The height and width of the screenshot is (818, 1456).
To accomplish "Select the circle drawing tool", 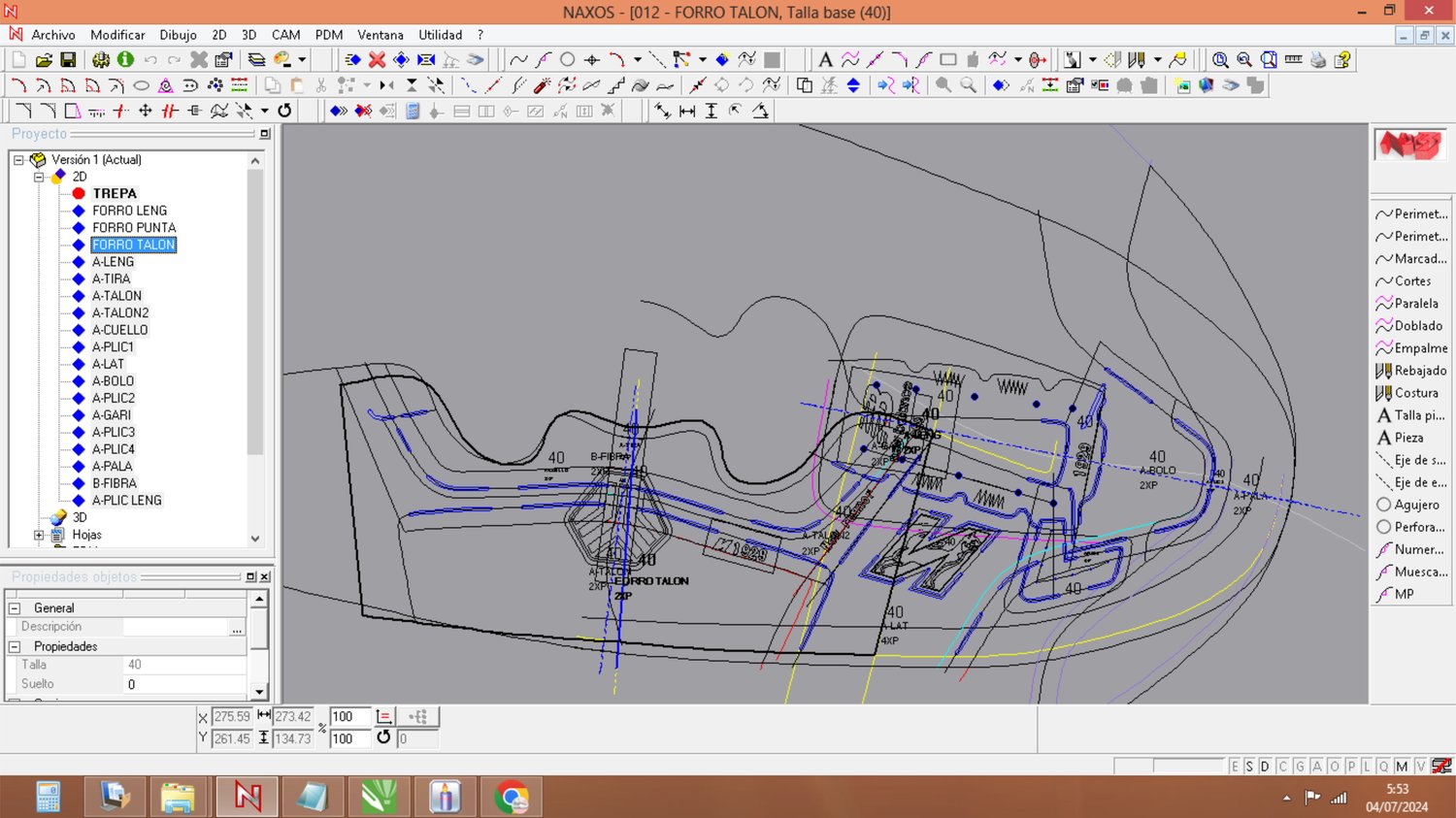I will (568, 60).
